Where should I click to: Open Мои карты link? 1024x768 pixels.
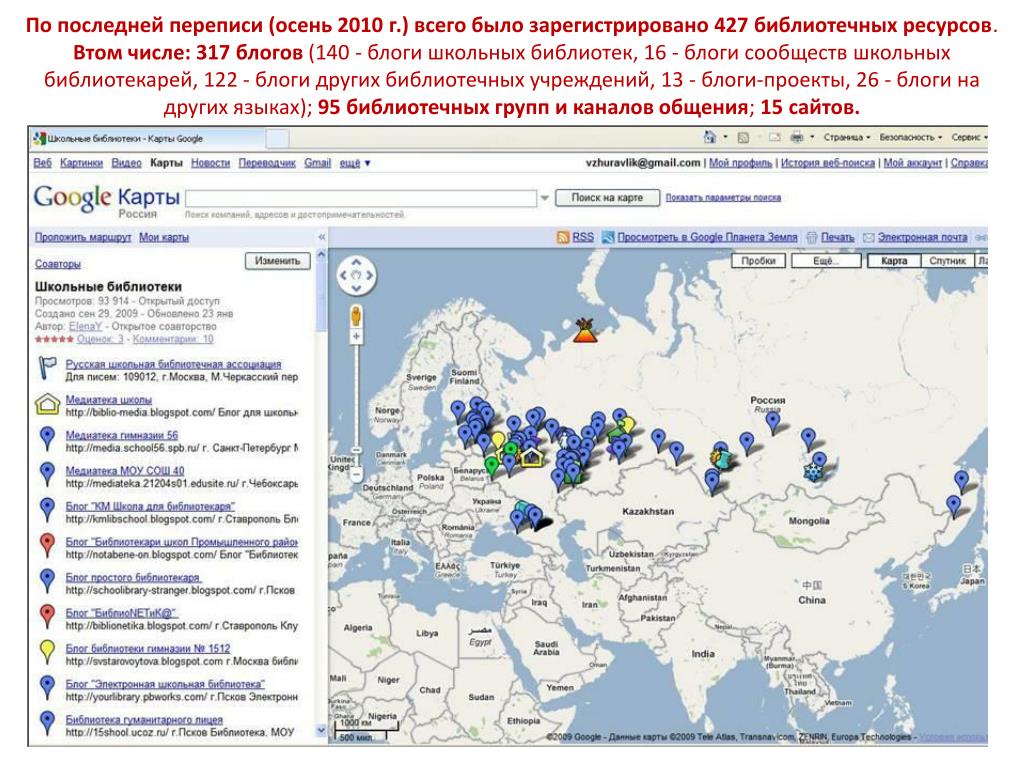pos(164,238)
